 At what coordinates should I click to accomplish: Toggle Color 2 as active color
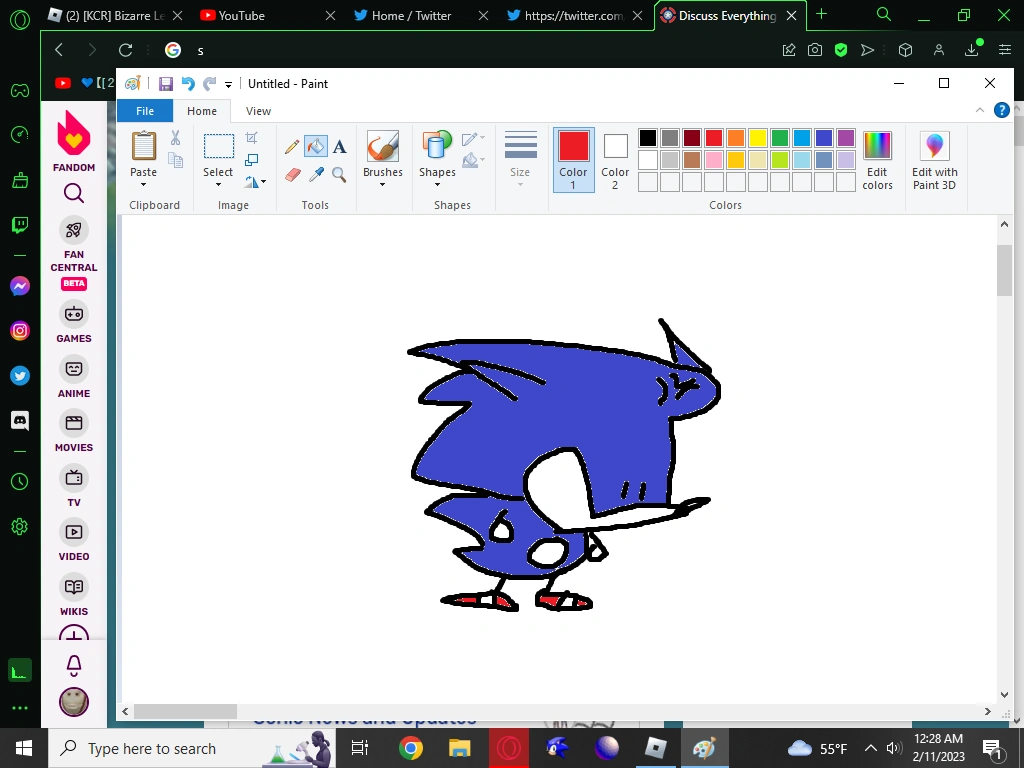(x=615, y=159)
